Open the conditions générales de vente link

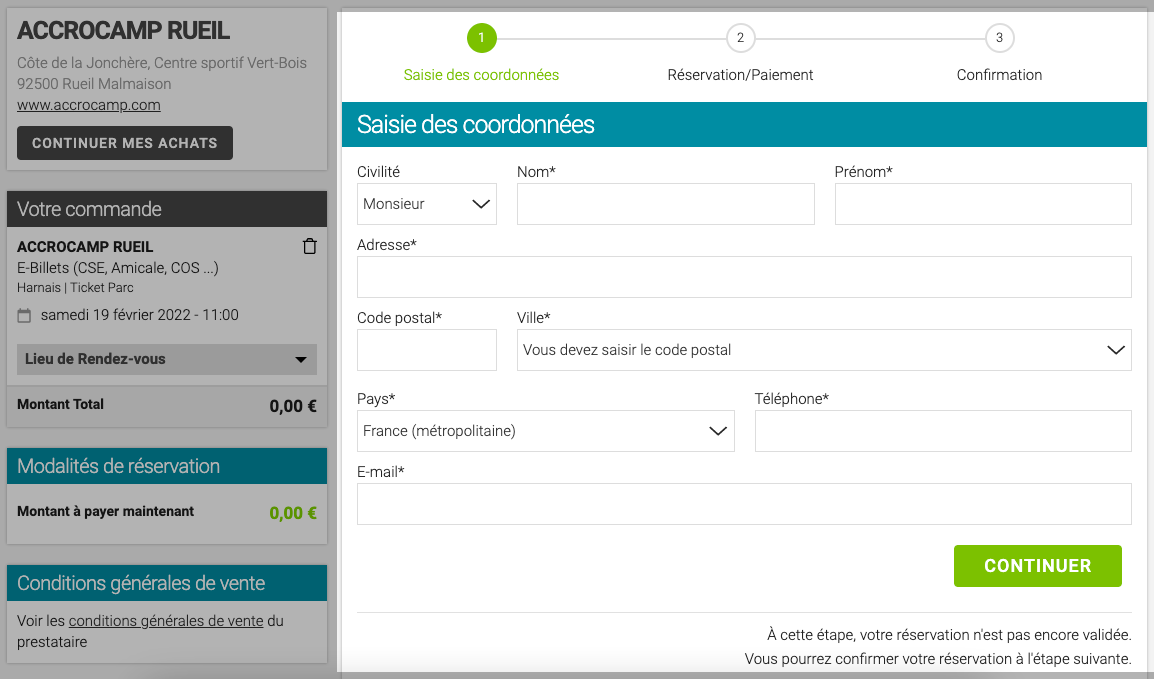pyautogui.click(x=166, y=621)
